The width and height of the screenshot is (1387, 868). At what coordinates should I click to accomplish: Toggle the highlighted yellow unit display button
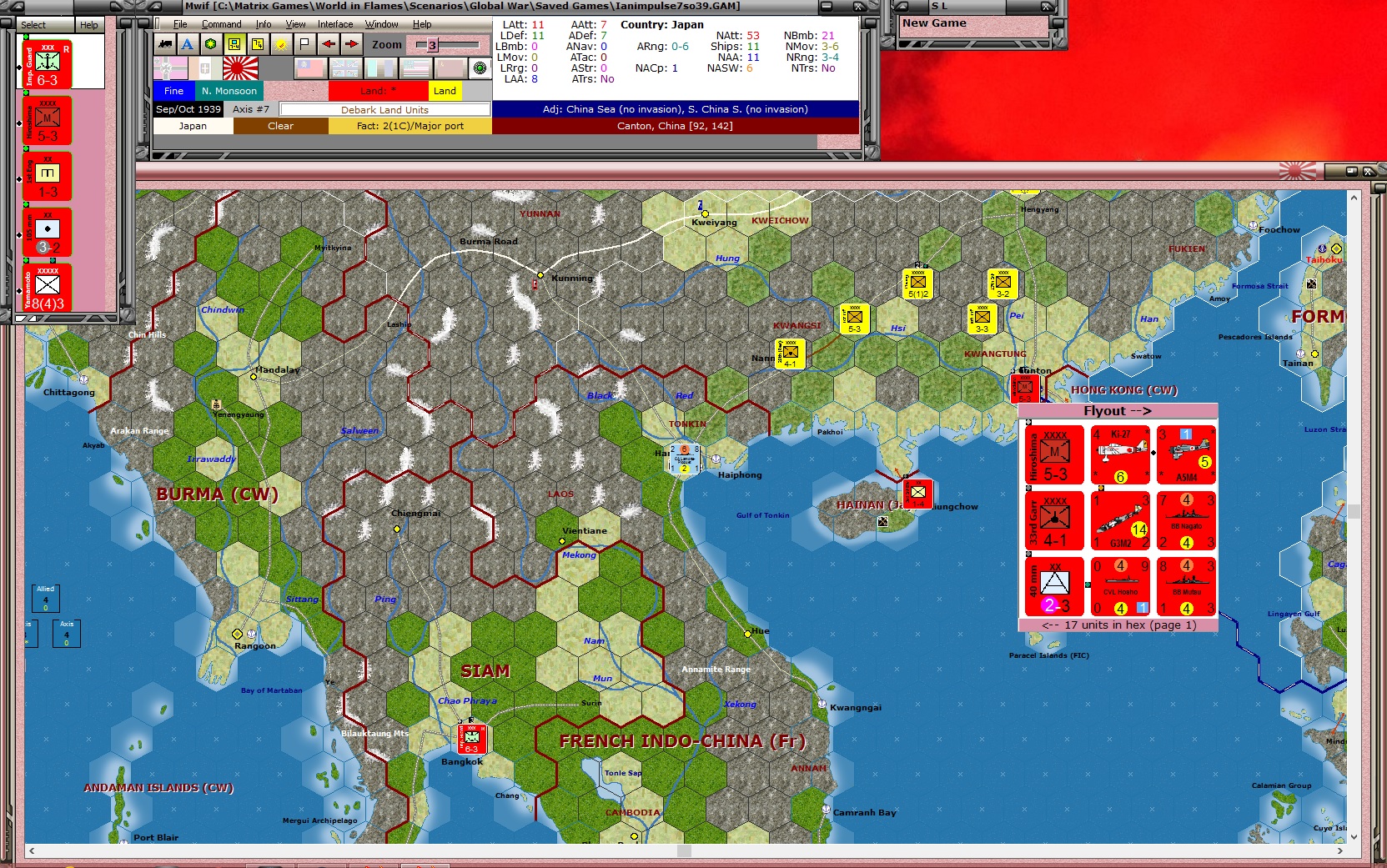pos(234,44)
